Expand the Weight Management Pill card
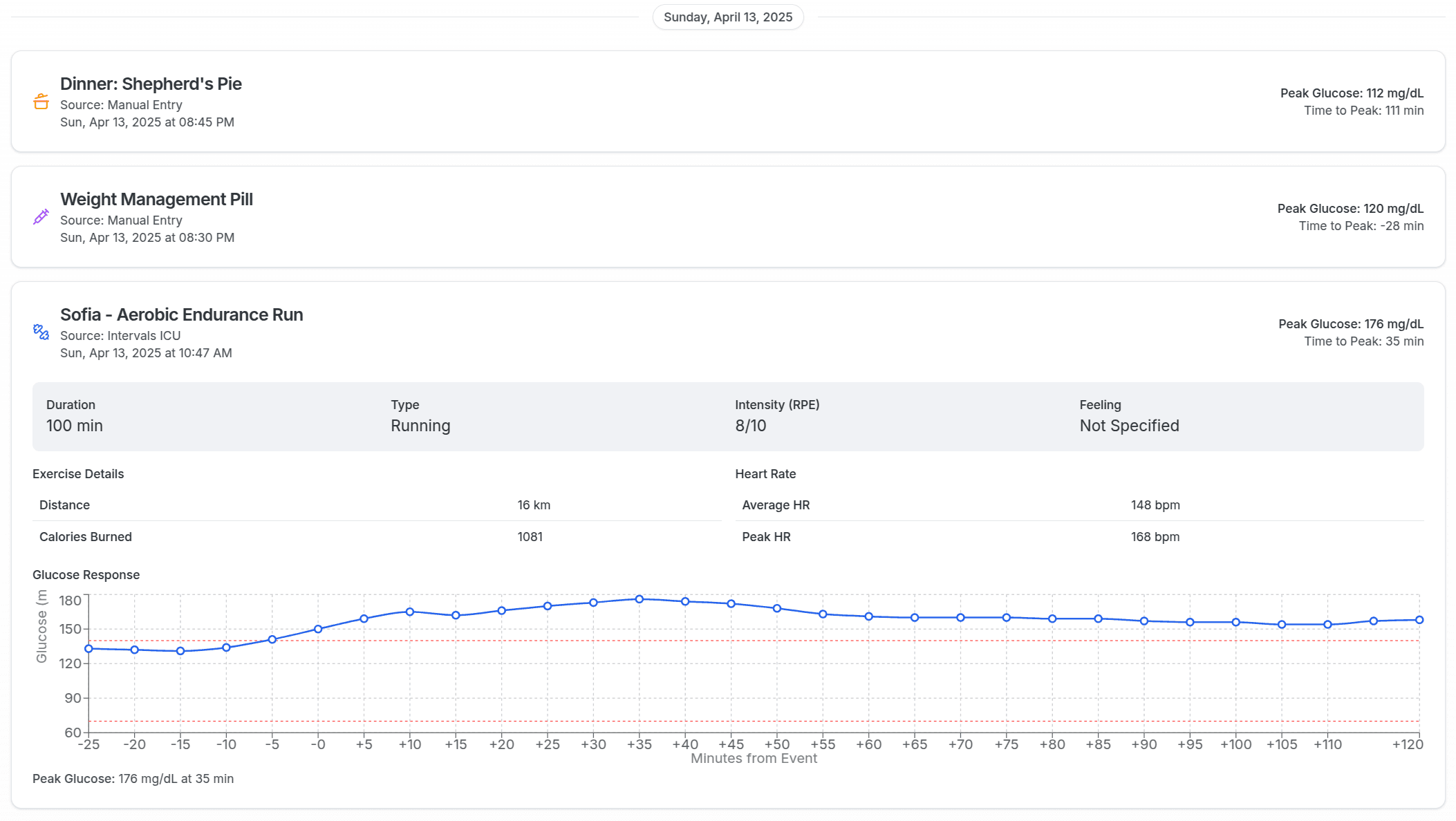1456x821 pixels. pyautogui.click(x=156, y=199)
